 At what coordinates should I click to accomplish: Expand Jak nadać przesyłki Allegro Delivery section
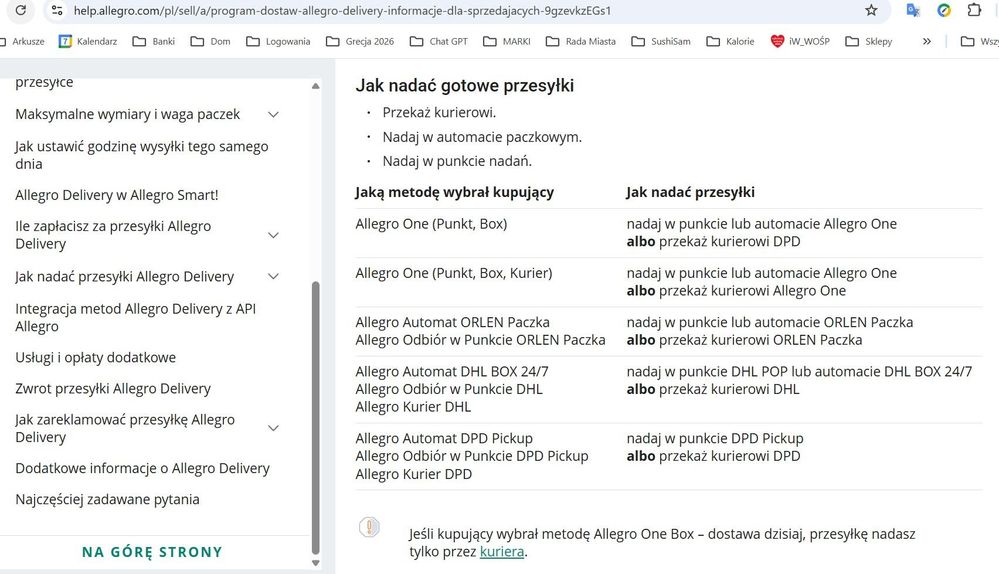pos(273,277)
